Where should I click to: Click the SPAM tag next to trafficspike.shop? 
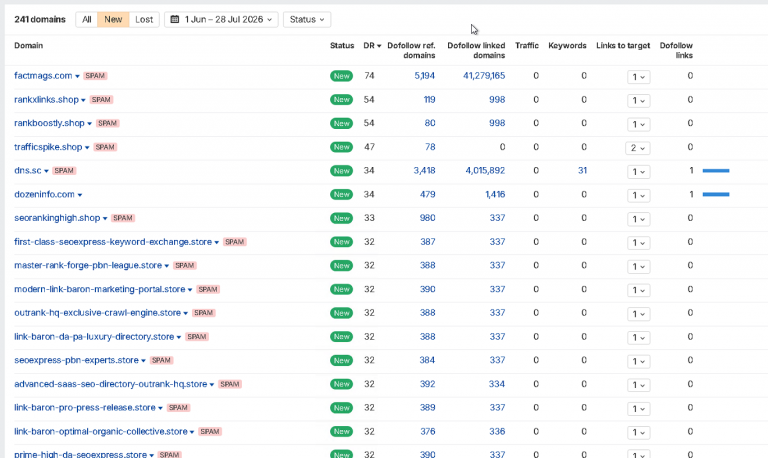point(105,147)
